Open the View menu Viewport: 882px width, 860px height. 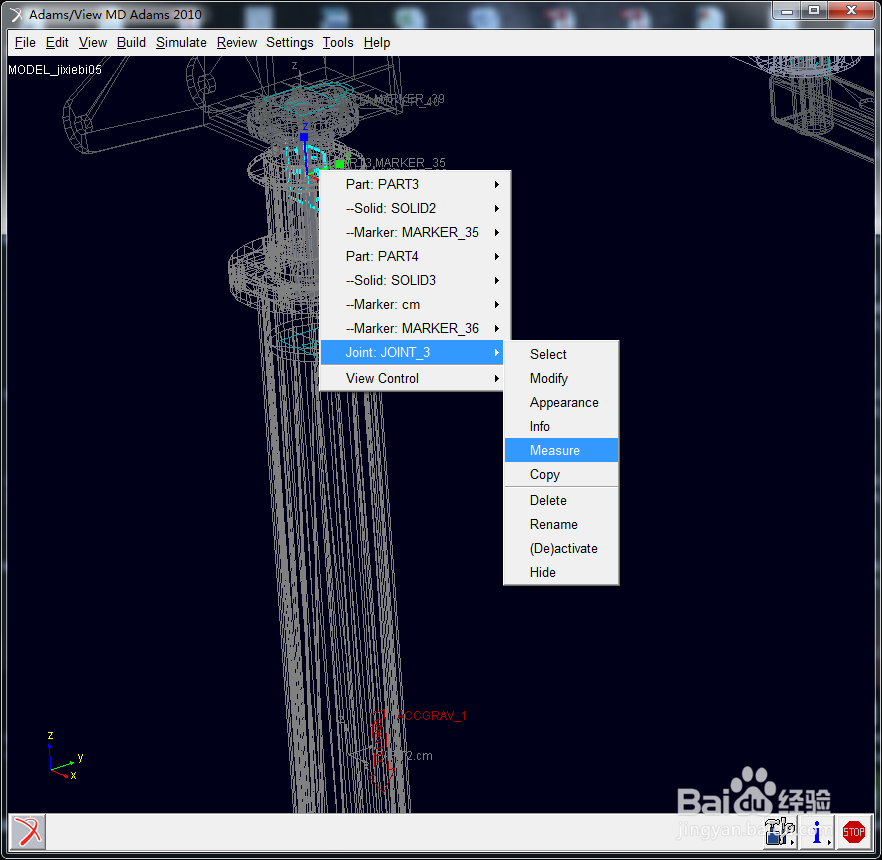click(x=93, y=43)
